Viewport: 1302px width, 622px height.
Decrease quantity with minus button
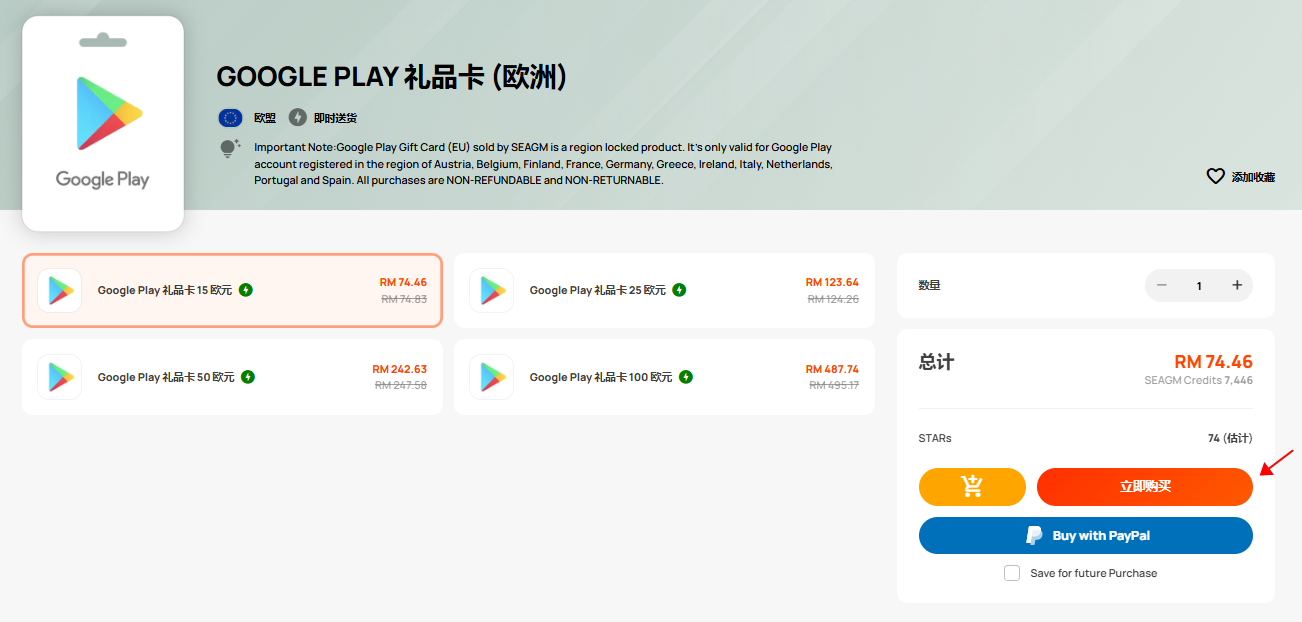[1162, 285]
